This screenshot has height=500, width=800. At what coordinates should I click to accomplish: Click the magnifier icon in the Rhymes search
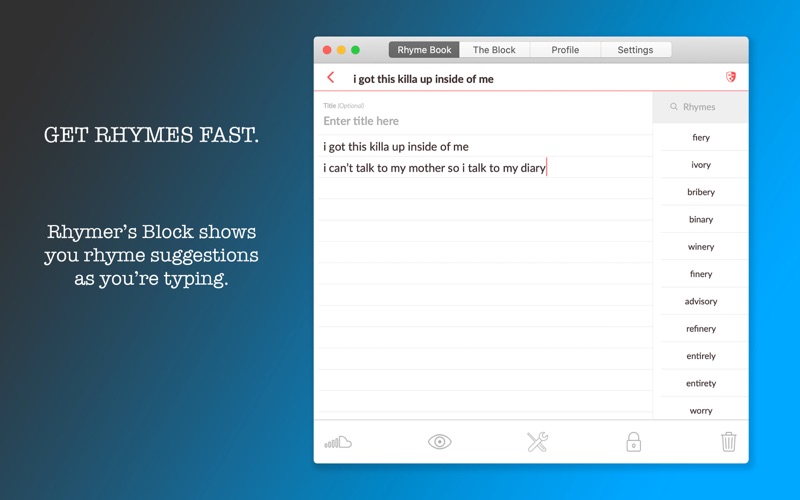674,107
